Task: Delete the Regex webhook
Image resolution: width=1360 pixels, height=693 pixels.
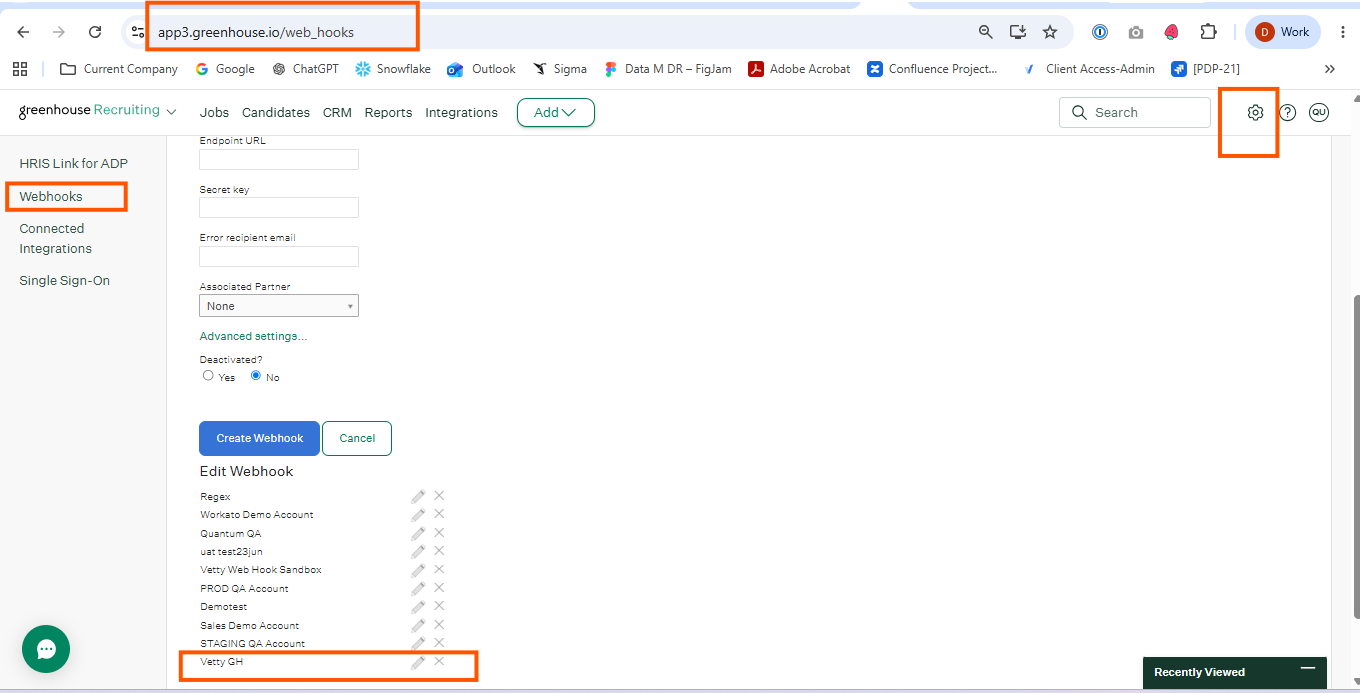Action: (439, 496)
